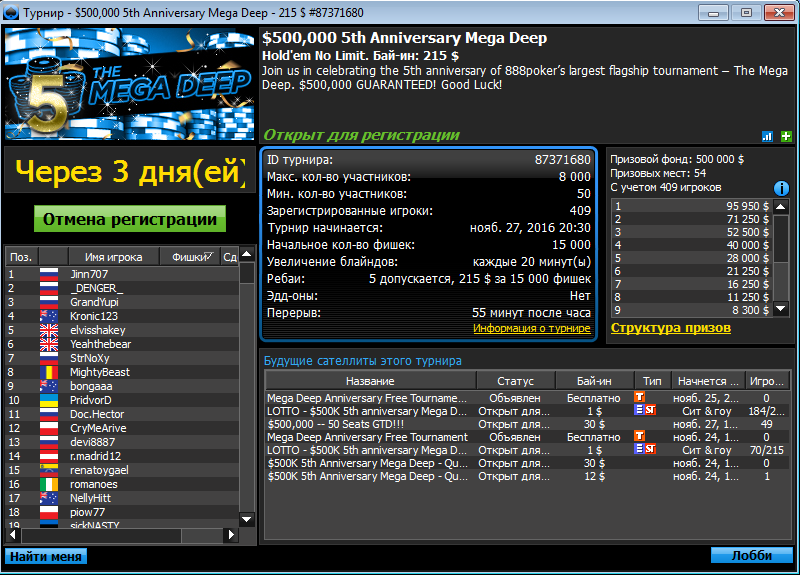The width and height of the screenshot is (800, 575).
Task: Maximize the tournament window
Action: pos(746,12)
